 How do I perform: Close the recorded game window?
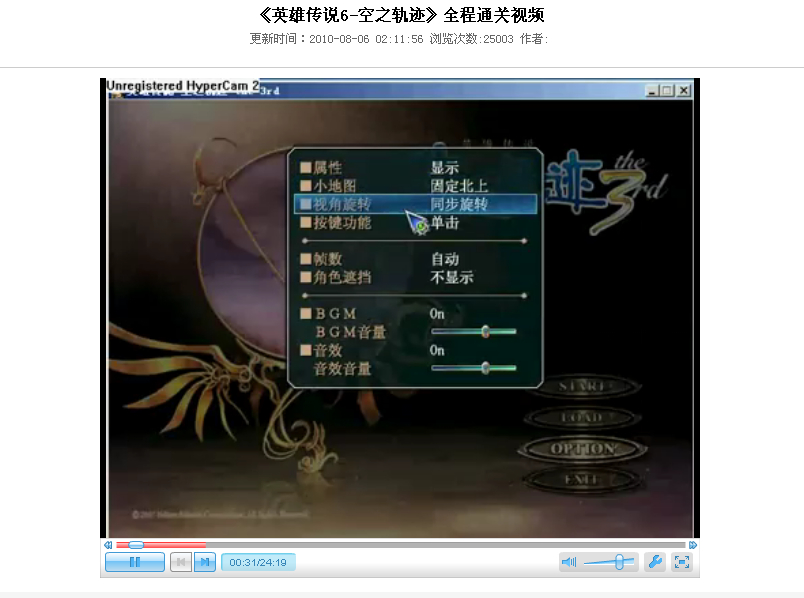pos(684,91)
